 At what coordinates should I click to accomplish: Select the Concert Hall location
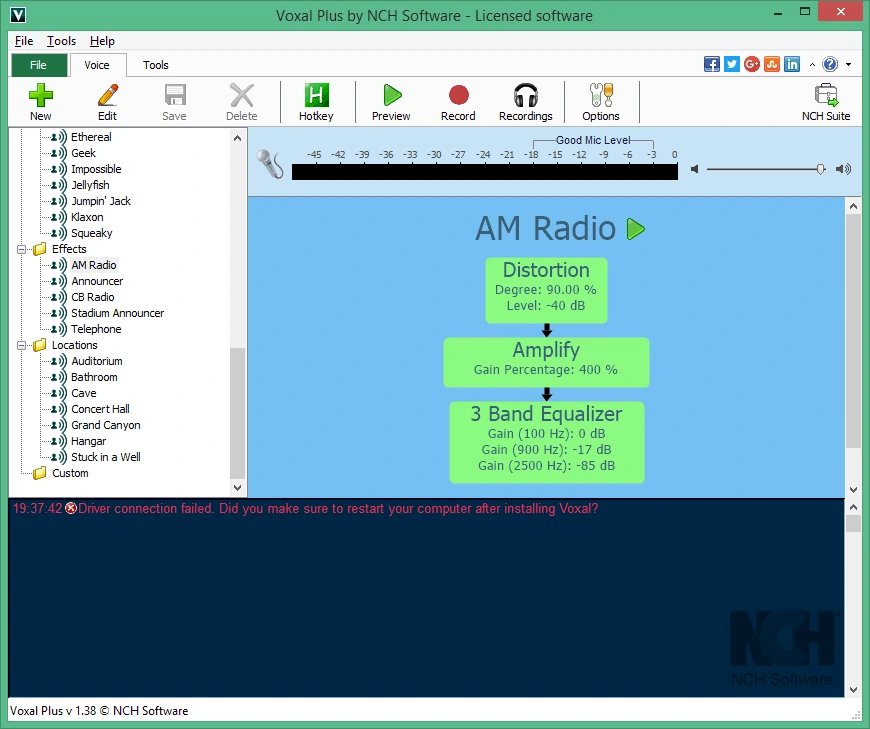tap(100, 409)
